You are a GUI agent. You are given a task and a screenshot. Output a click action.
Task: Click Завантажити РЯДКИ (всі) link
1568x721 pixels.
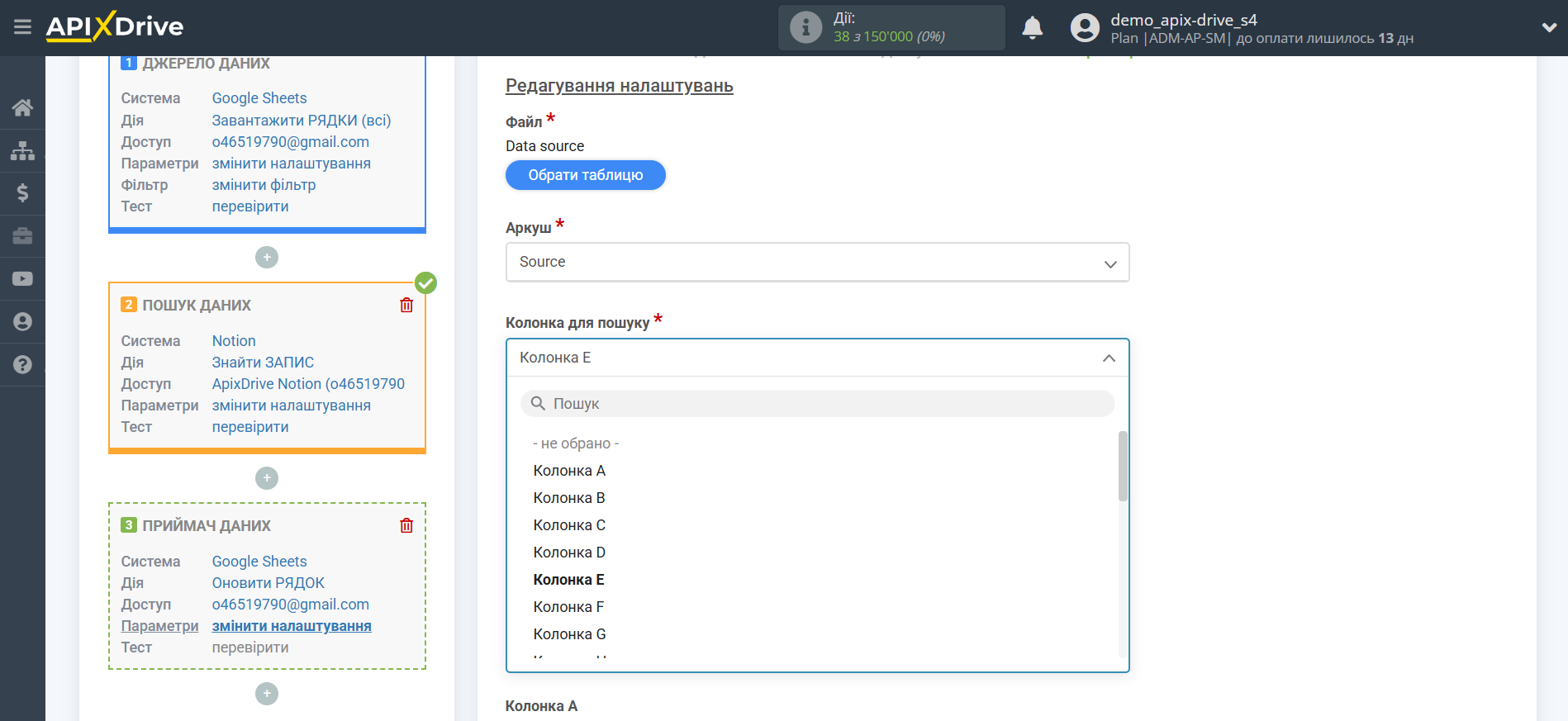coord(302,121)
